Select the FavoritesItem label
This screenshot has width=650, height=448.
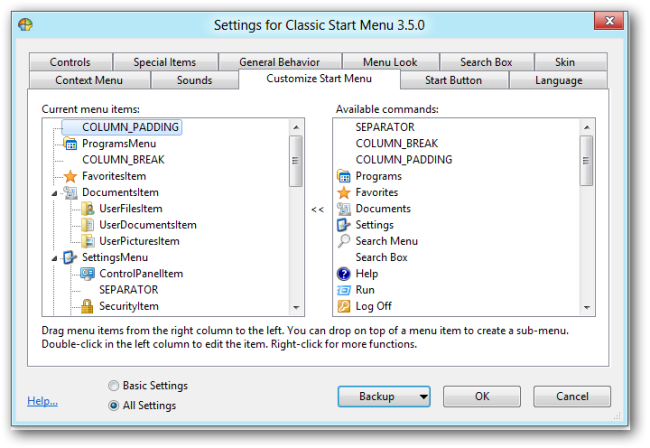[114, 176]
